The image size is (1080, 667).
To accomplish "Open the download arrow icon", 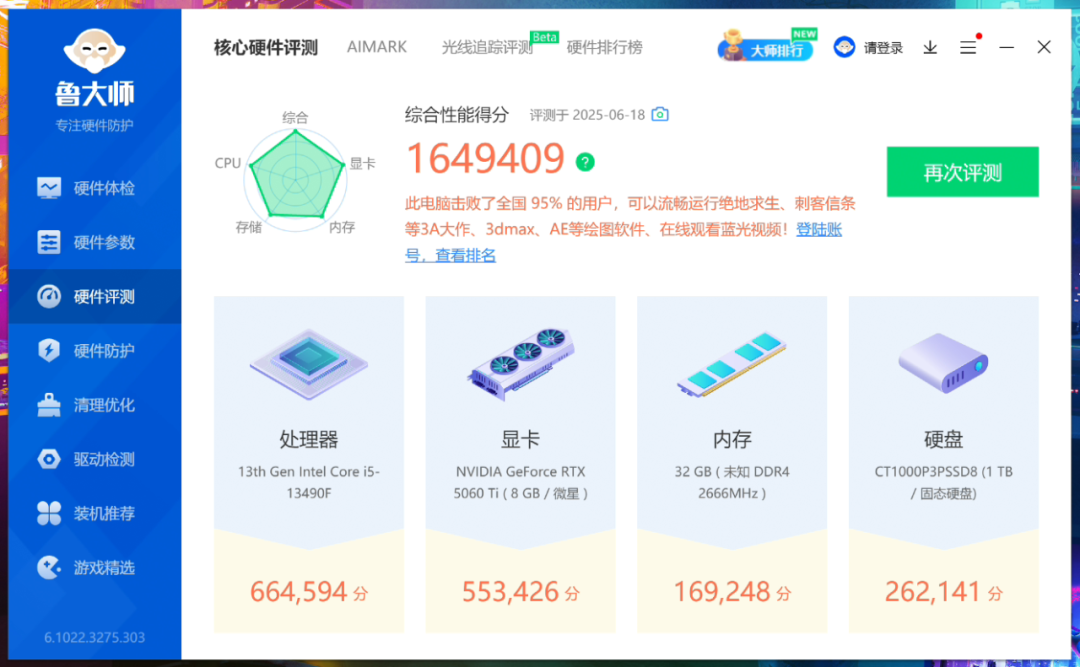I will pos(930,47).
